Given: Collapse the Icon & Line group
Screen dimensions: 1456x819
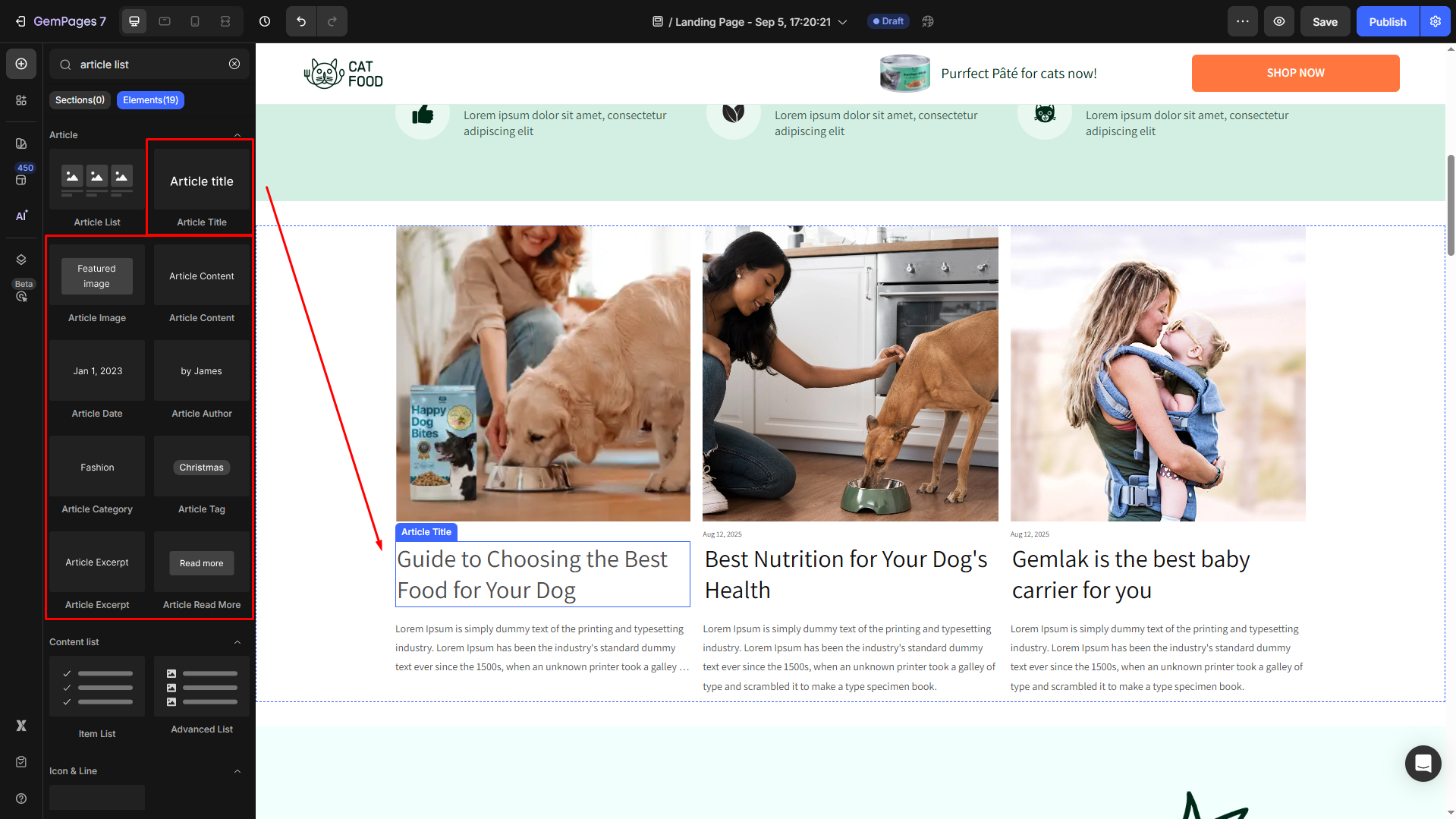Looking at the screenshot, I should click(x=237, y=771).
